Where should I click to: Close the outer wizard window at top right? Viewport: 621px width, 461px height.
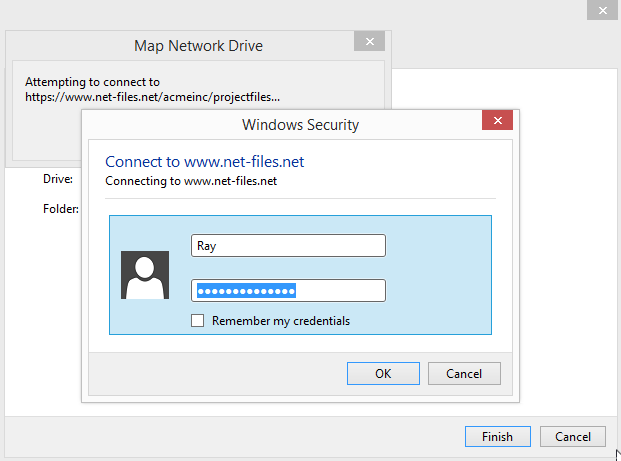pos(602,10)
